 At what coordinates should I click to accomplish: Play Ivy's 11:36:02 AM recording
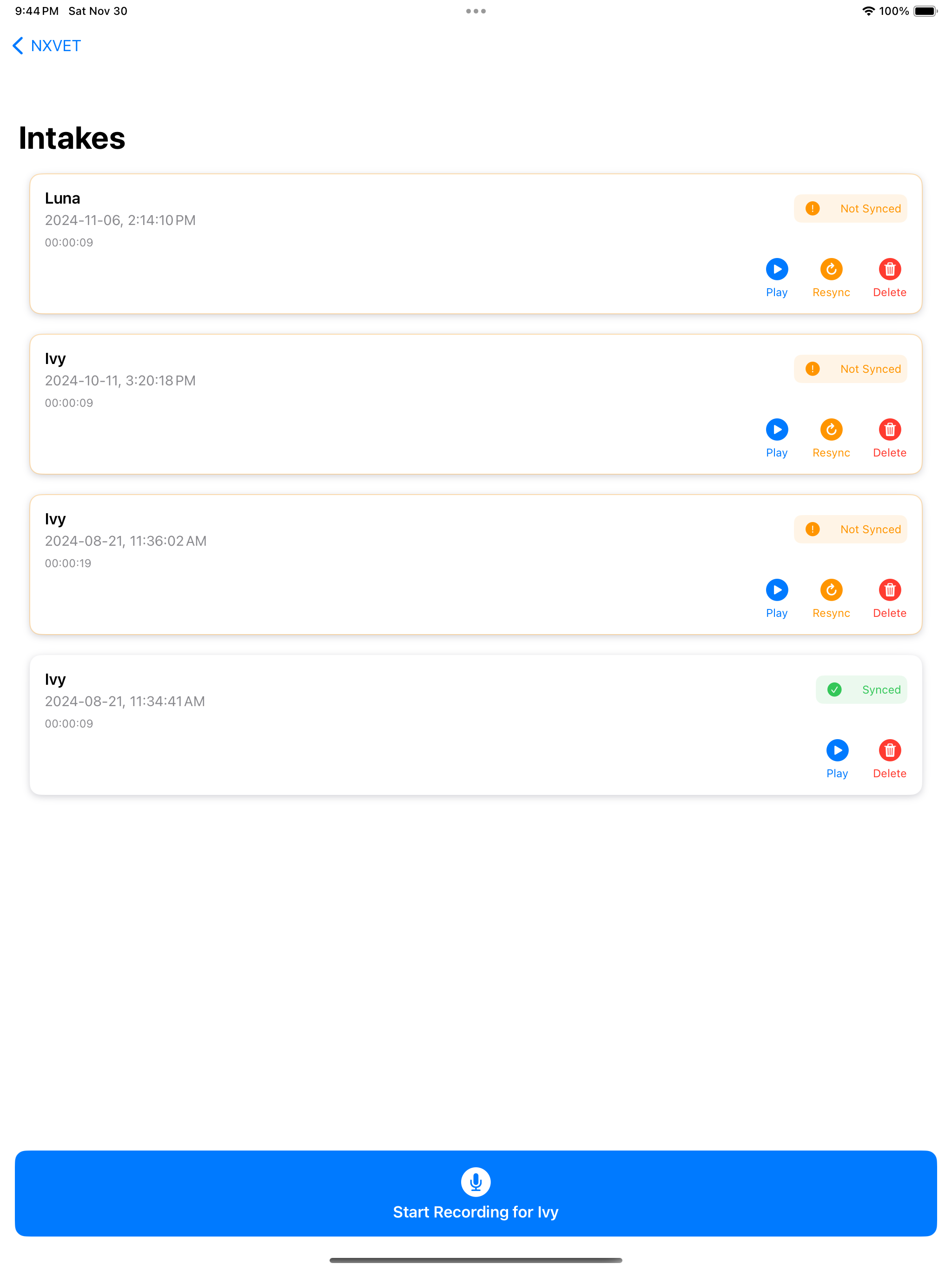[x=776, y=598]
